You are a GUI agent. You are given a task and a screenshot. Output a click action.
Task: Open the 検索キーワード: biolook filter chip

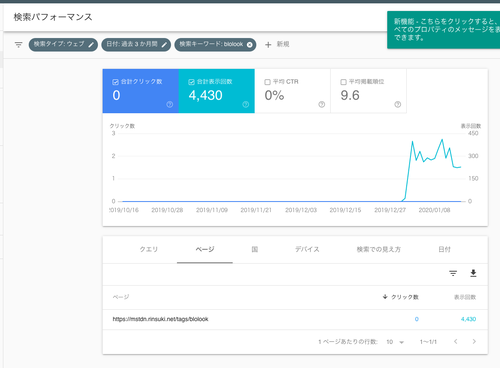click(215, 45)
